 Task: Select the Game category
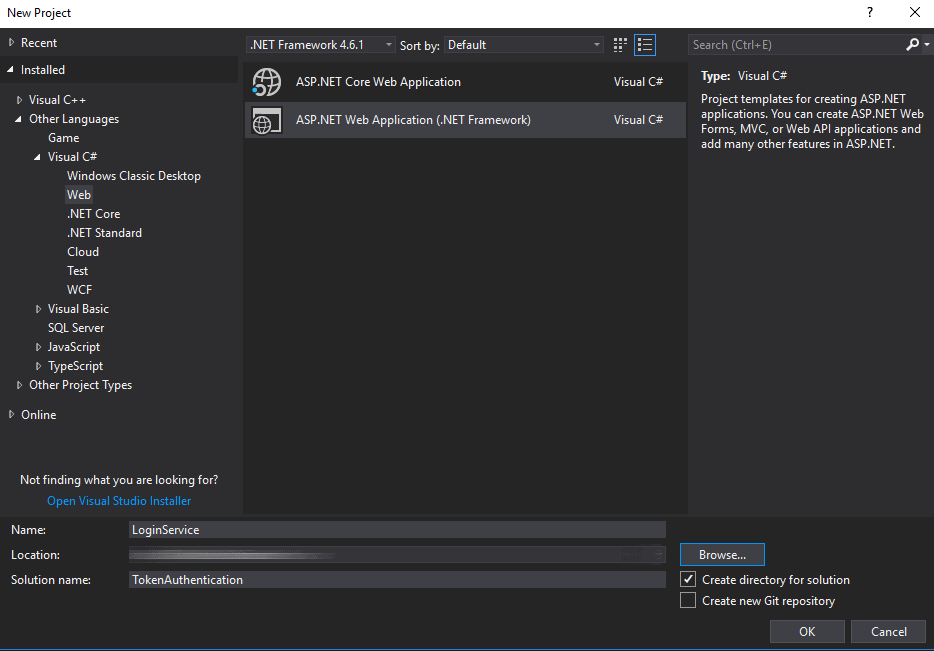point(64,138)
